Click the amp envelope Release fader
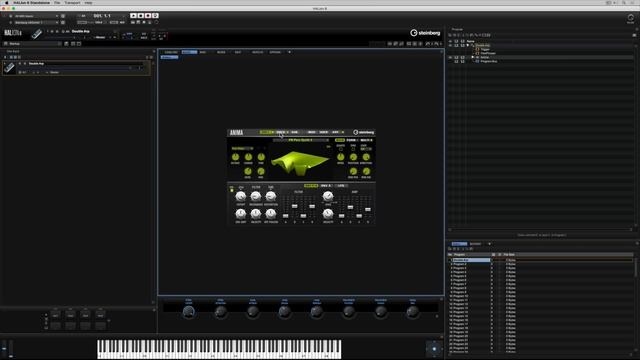Screen dimensions: 640x360 pos(368,208)
